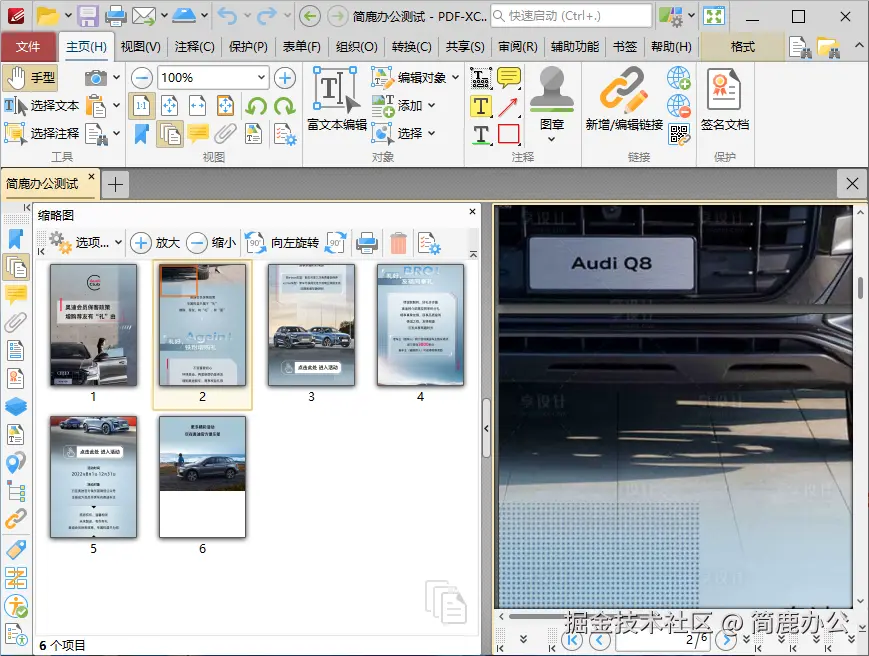
Task: Click the print icon in thumbnails toolbar
Action: (367, 243)
